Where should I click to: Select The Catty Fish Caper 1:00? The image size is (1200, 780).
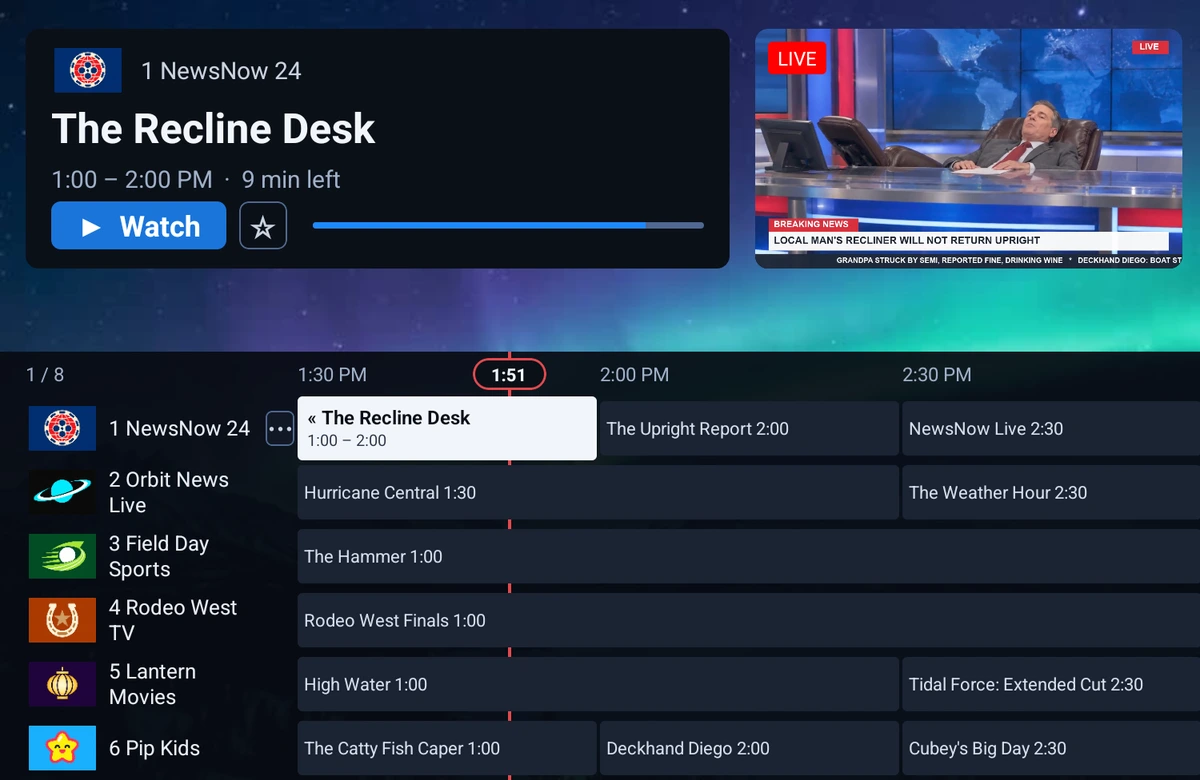(x=447, y=749)
